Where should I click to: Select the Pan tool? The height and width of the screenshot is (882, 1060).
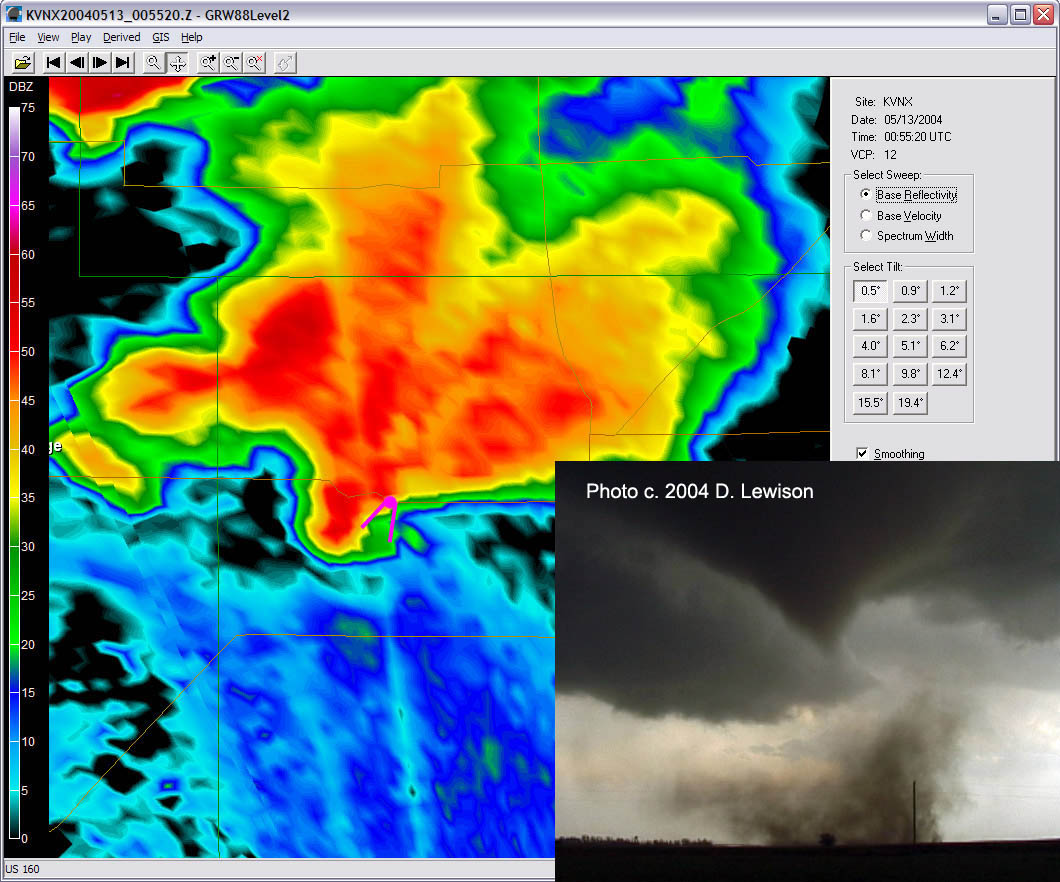[x=176, y=62]
